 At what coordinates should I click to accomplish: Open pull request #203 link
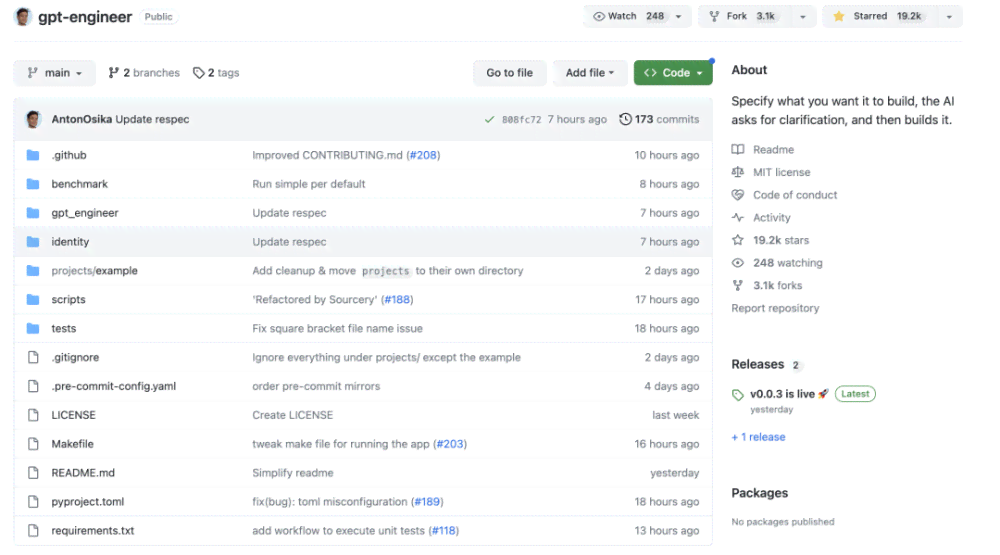point(450,444)
